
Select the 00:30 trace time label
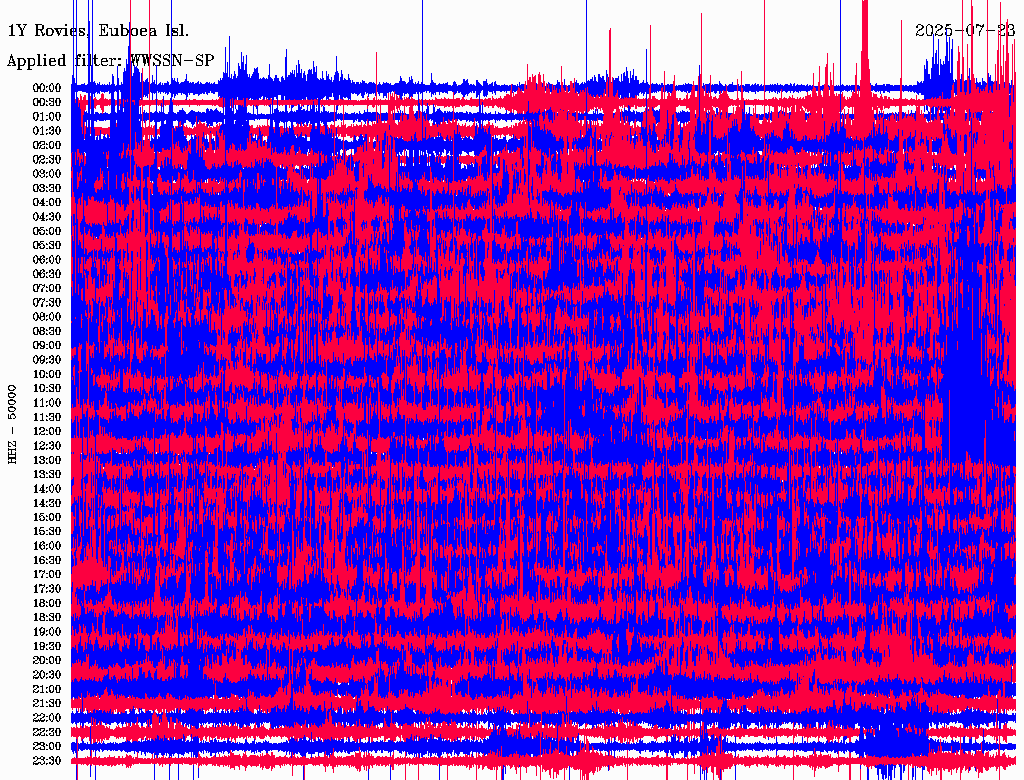pos(47,102)
